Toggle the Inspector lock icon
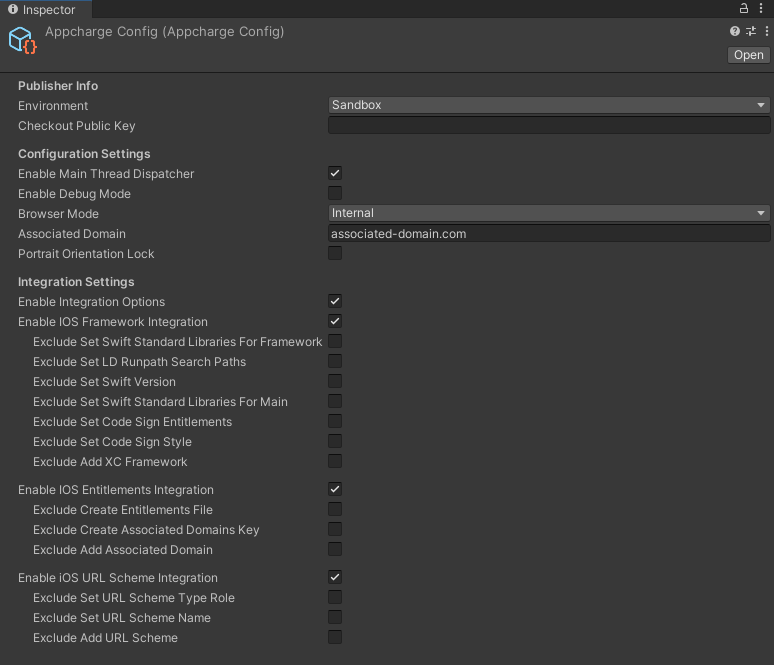 pos(743,8)
